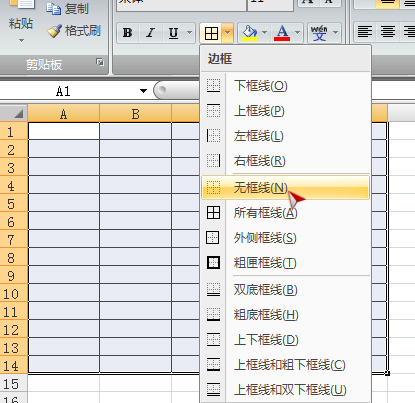The width and height of the screenshot is (415, 403).
Task: Open fill color dropdown arrow
Action: click(x=265, y=33)
